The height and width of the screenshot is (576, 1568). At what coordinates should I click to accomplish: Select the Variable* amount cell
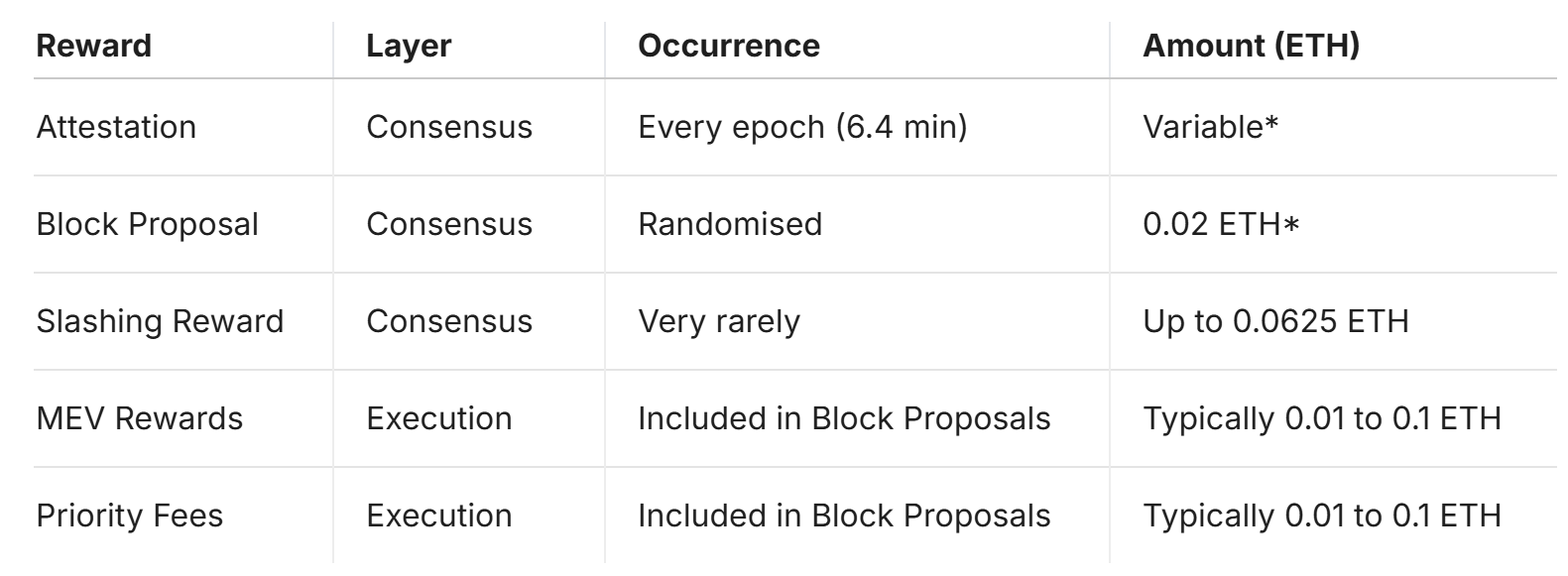pyautogui.click(x=1210, y=128)
